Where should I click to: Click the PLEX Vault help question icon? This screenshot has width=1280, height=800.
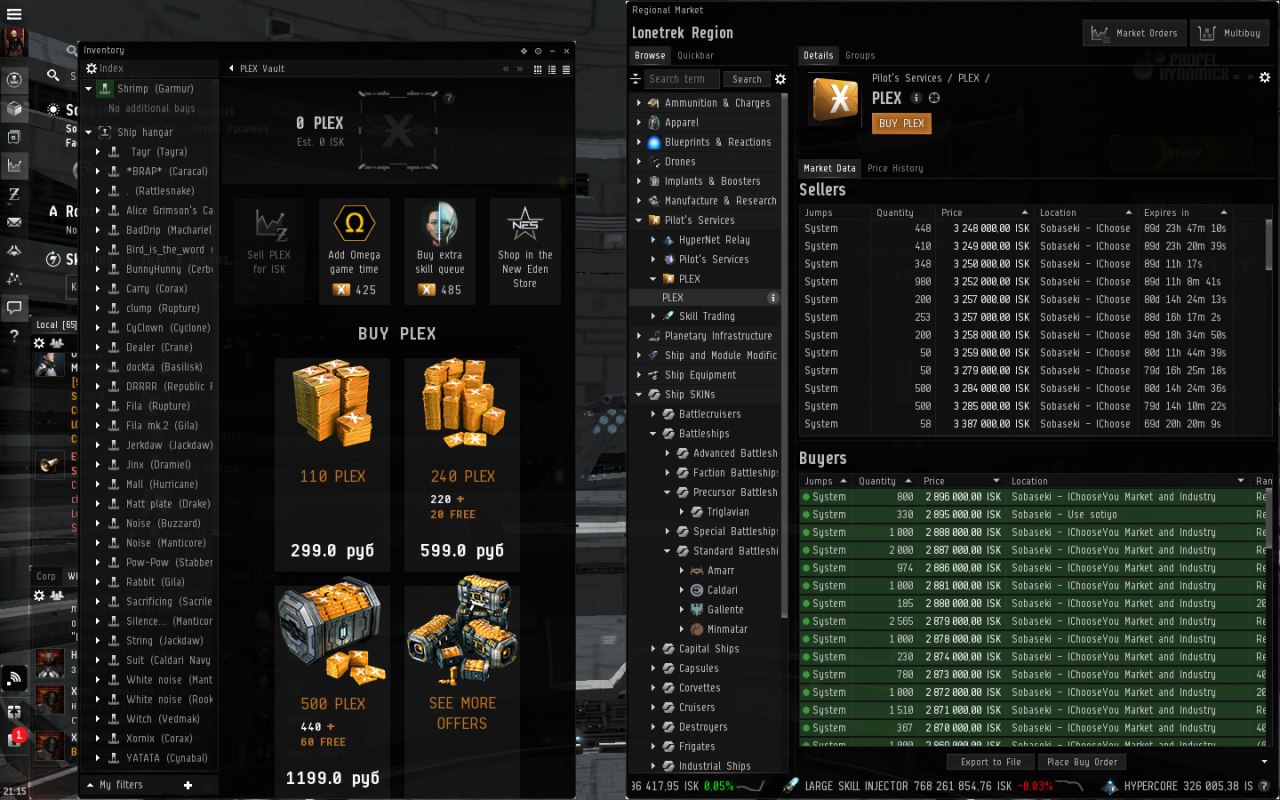click(x=449, y=98)
